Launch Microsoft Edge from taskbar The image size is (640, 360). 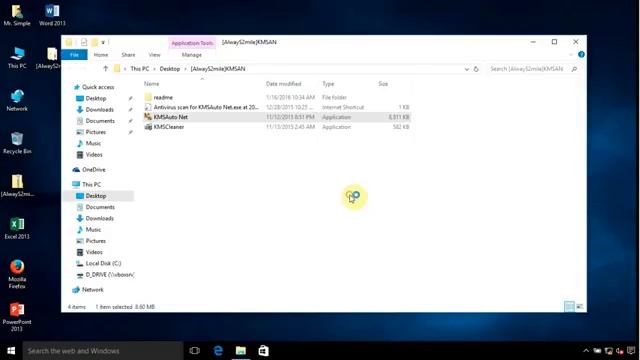point(218,351)
